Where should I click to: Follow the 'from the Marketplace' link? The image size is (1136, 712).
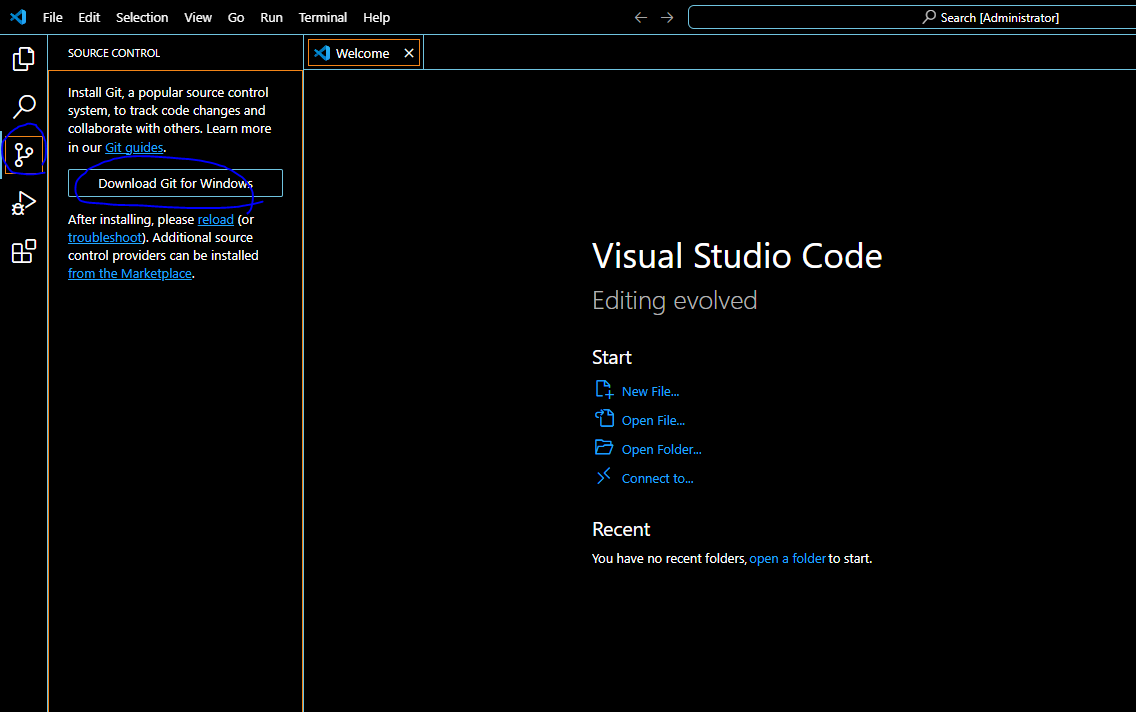130,274
